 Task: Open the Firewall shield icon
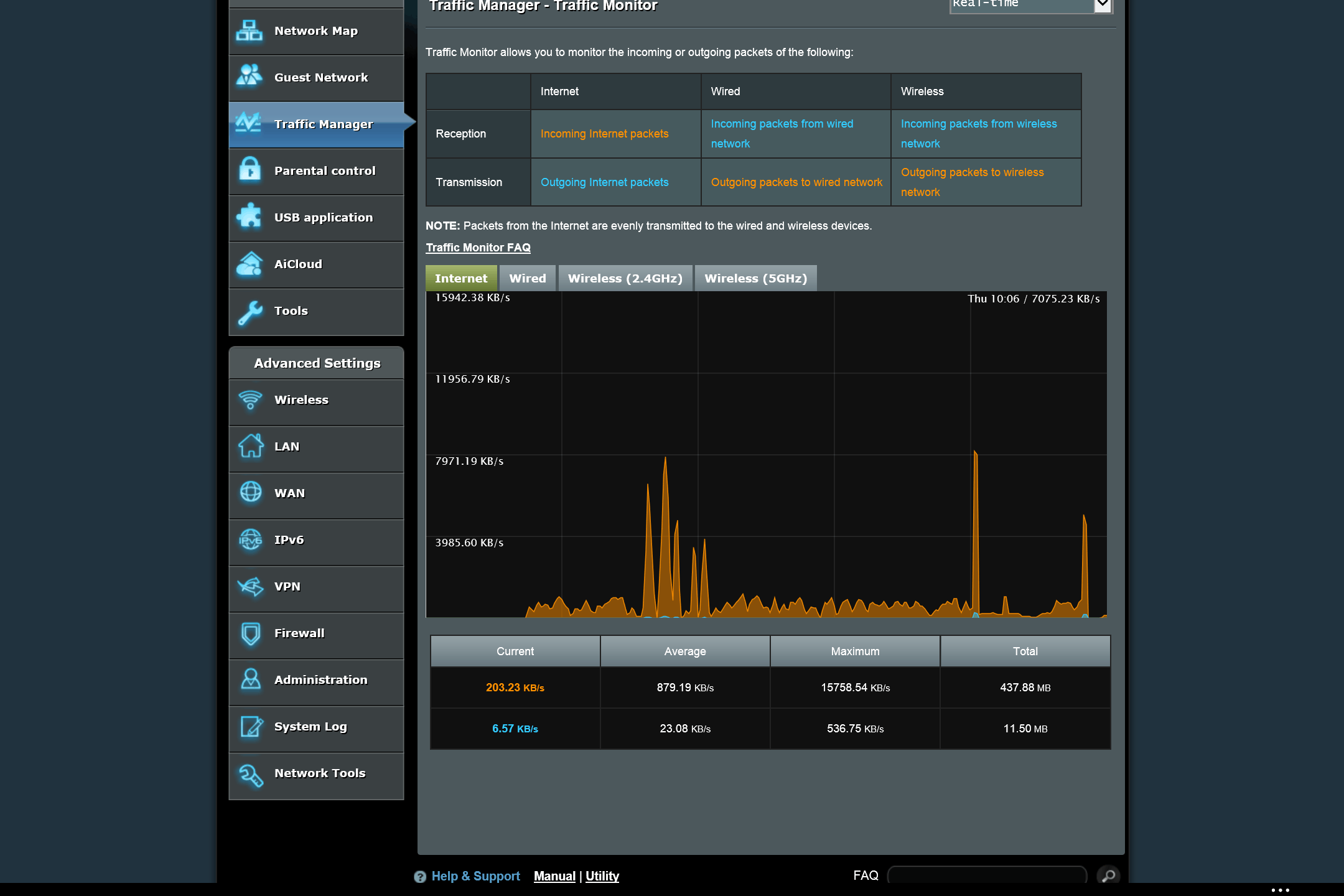tap(250, 633)
